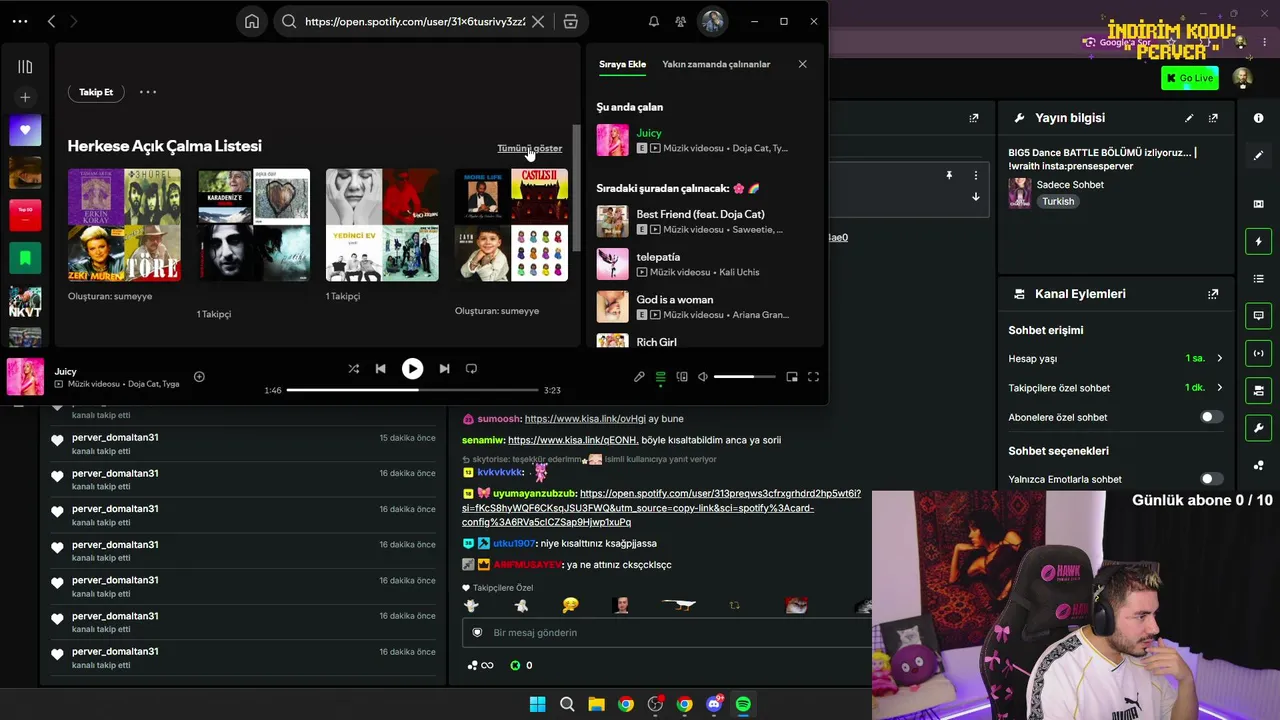Open sumoosh's kisa.link URL in chat
This screenshot has width=1280, height=720.
click(x=585, y=419)
